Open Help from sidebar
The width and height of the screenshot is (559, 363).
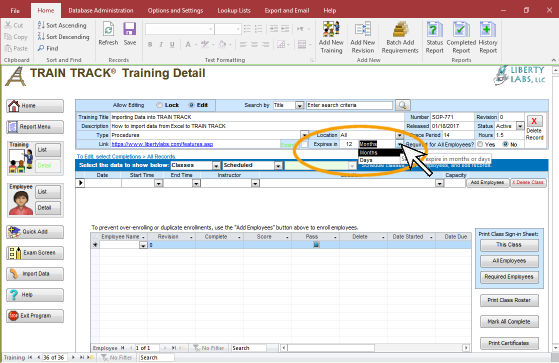pyautogui.click(x=35, y=295)
